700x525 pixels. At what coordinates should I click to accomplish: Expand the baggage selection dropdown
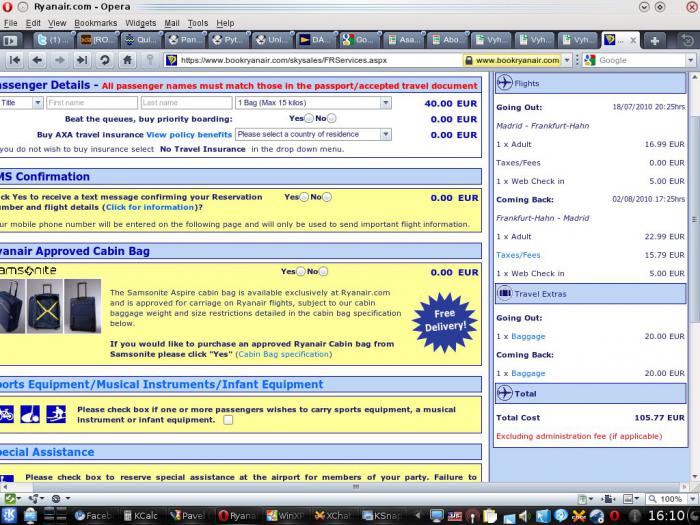tap(313, 103)
